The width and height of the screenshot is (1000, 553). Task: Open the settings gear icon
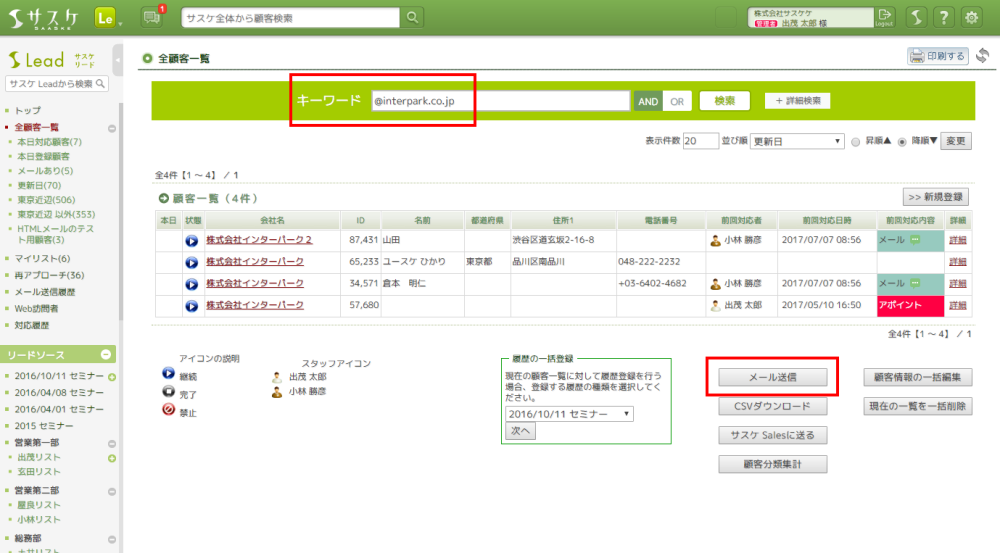[971, 17]
